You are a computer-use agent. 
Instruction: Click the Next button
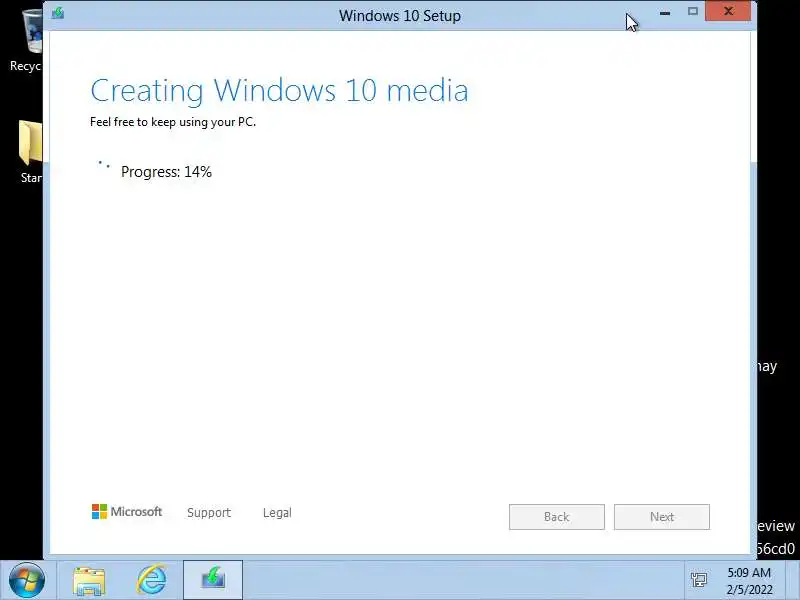tap(662, 517)
